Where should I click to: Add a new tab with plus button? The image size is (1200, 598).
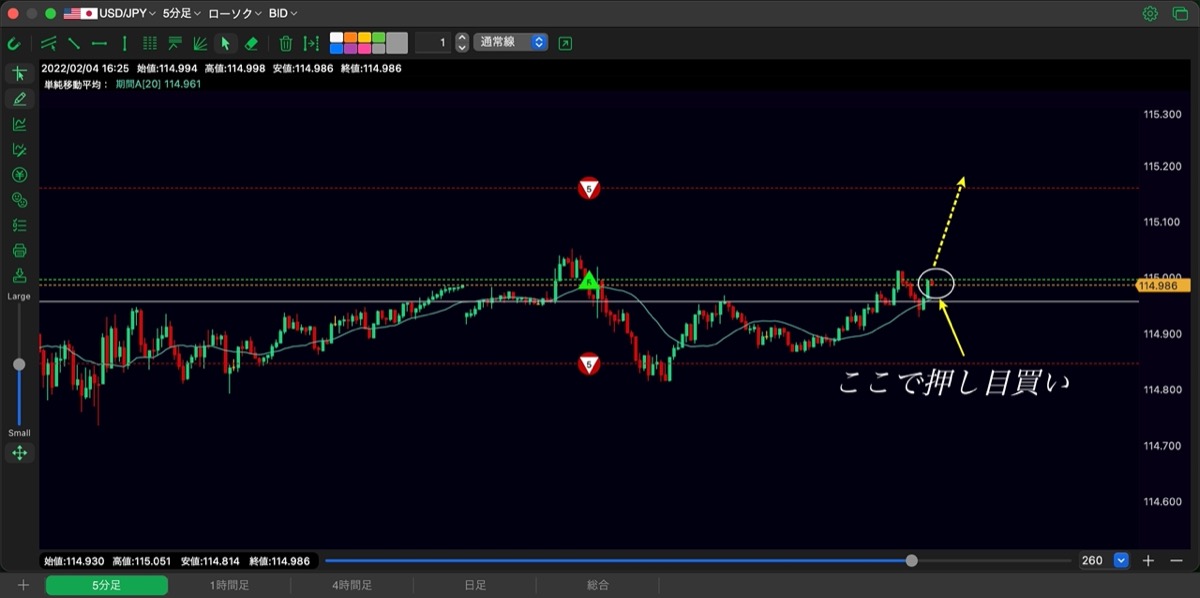(23, 585)
